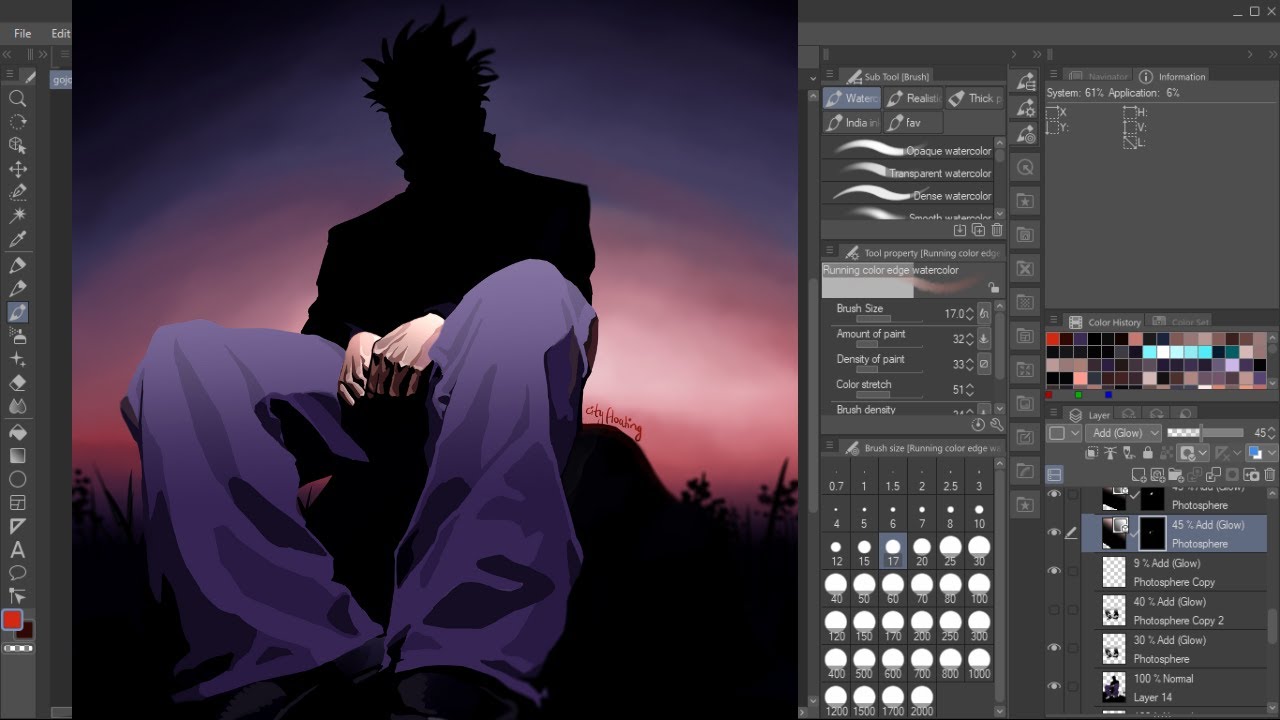Adjust the Density of paint stepper
Screen dimensions: 1280x720
(970, 364)
